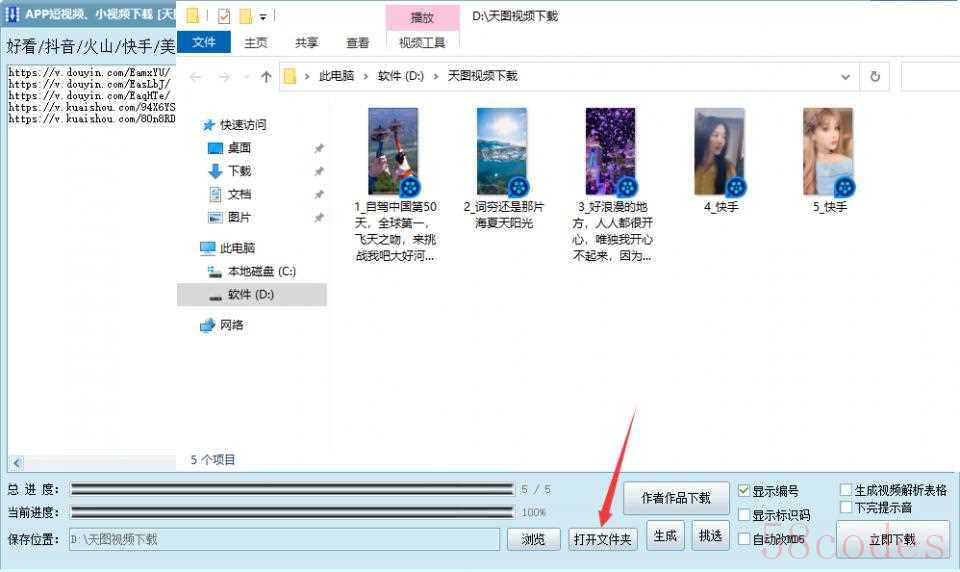The image size is (960, 572).
Task: Select 本地磁盘 (C:) drive
Action: coord(261,271)
